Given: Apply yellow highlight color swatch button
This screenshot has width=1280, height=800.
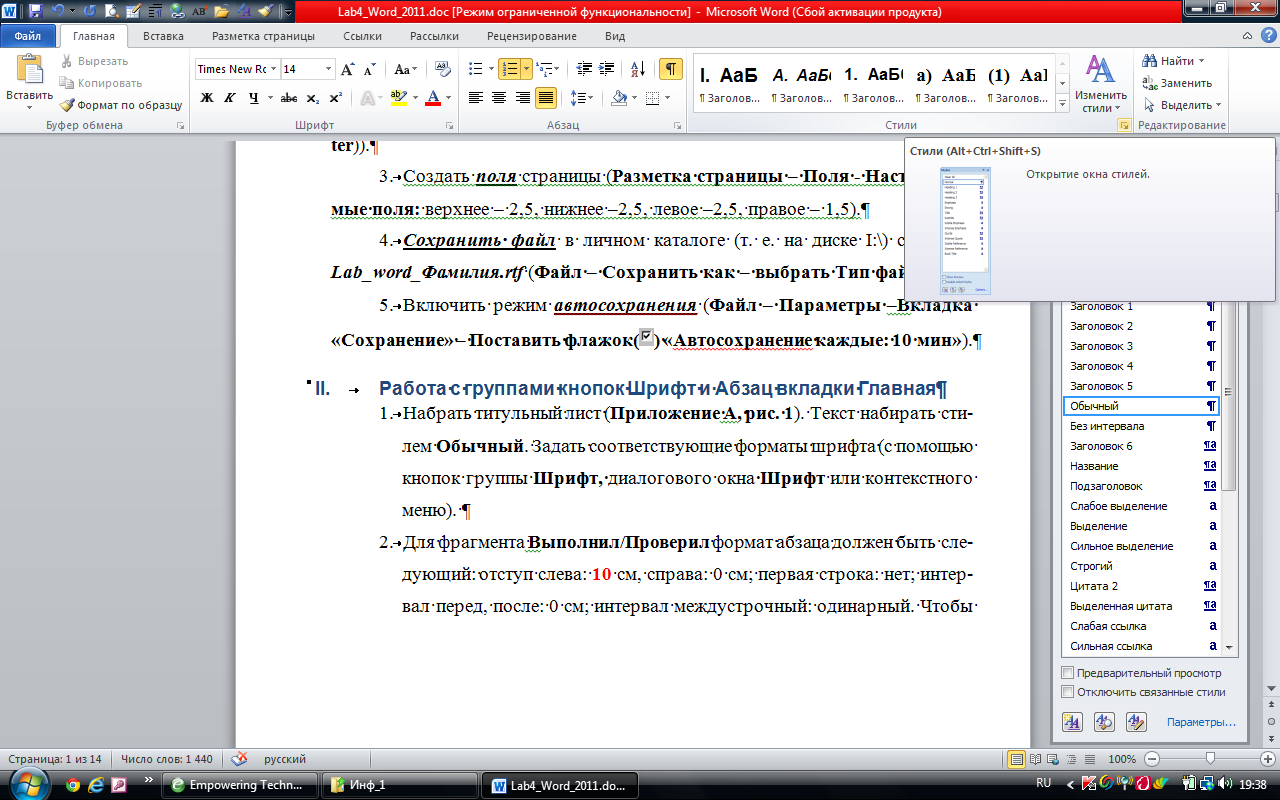Looking at the screenshot, I should pyautogui.click(x=398, y=98).
